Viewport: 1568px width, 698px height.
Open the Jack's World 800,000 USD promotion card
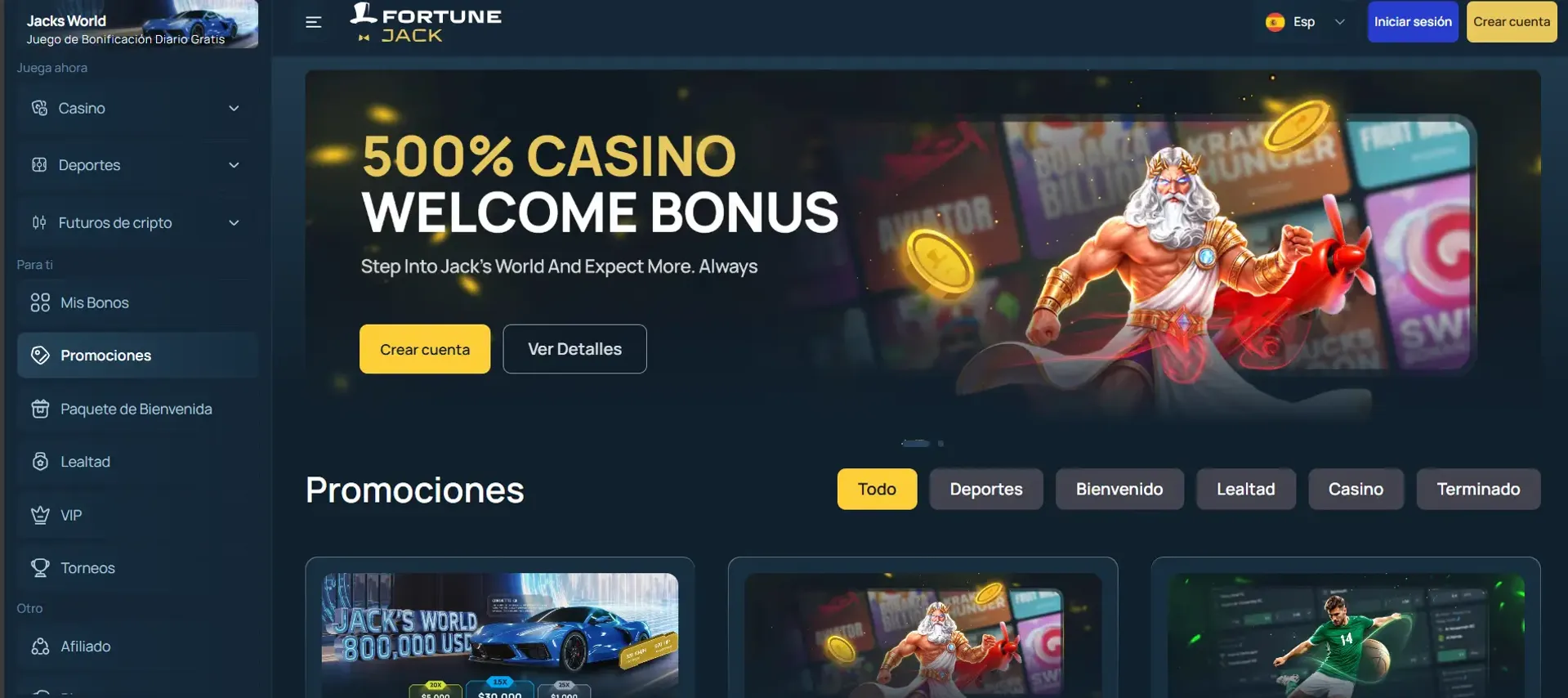click(x=500, y=628)
